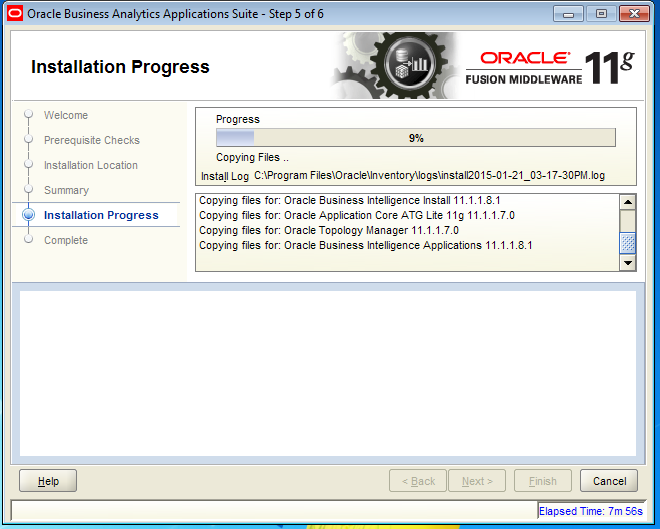Click the log list scrollbar thumb
This screenshot has height=529, width=660.
pyautogui.click(x=628, y=243)
